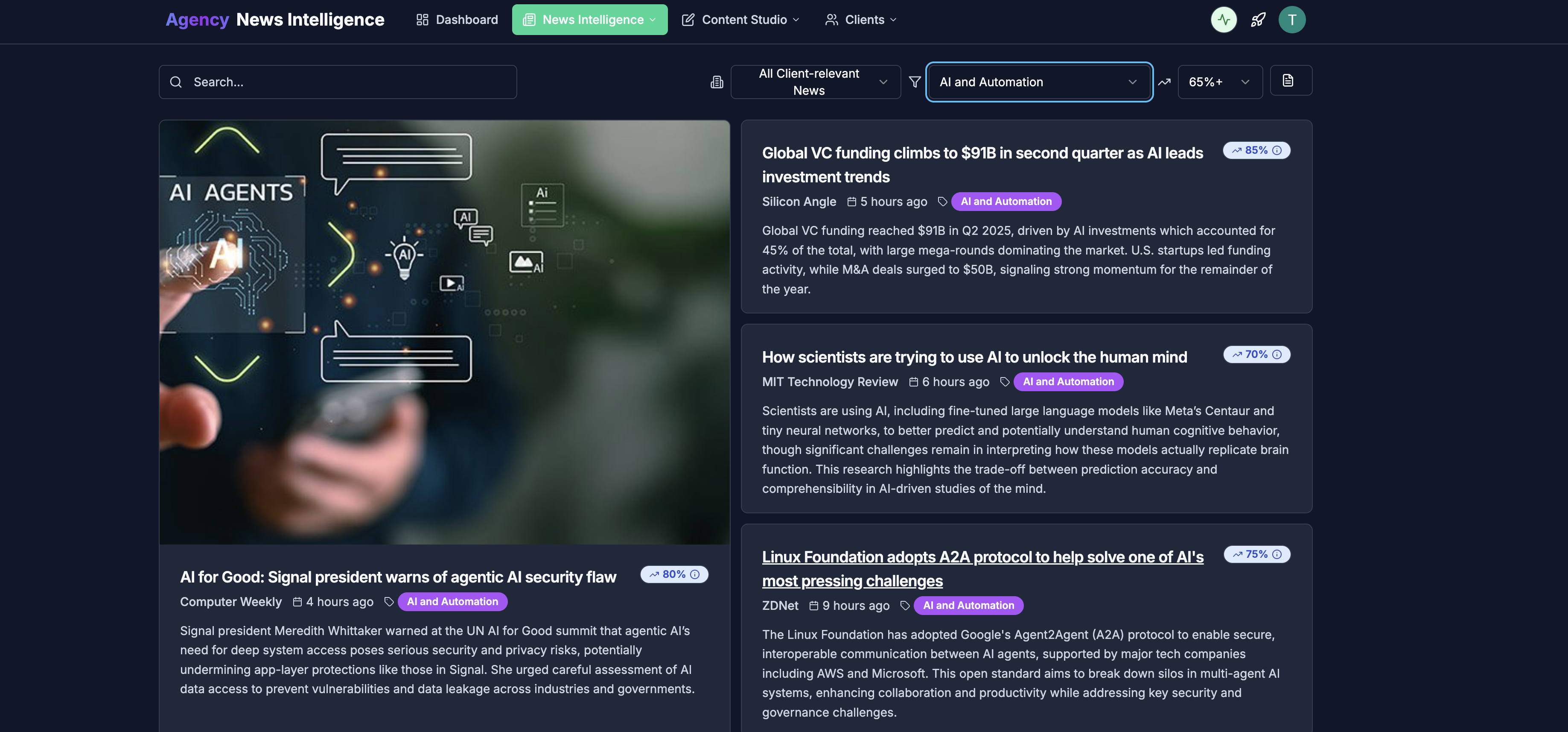Image resolution: width=1568 pixels, height=732 pixels.
Task: Open the Dashboard nav item
Action: (457, 20)
